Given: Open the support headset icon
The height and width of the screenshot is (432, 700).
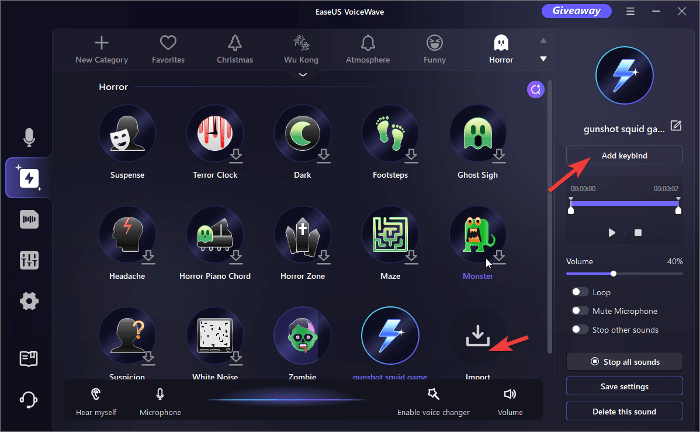Looking at the screenshot, I should point(29,399).
